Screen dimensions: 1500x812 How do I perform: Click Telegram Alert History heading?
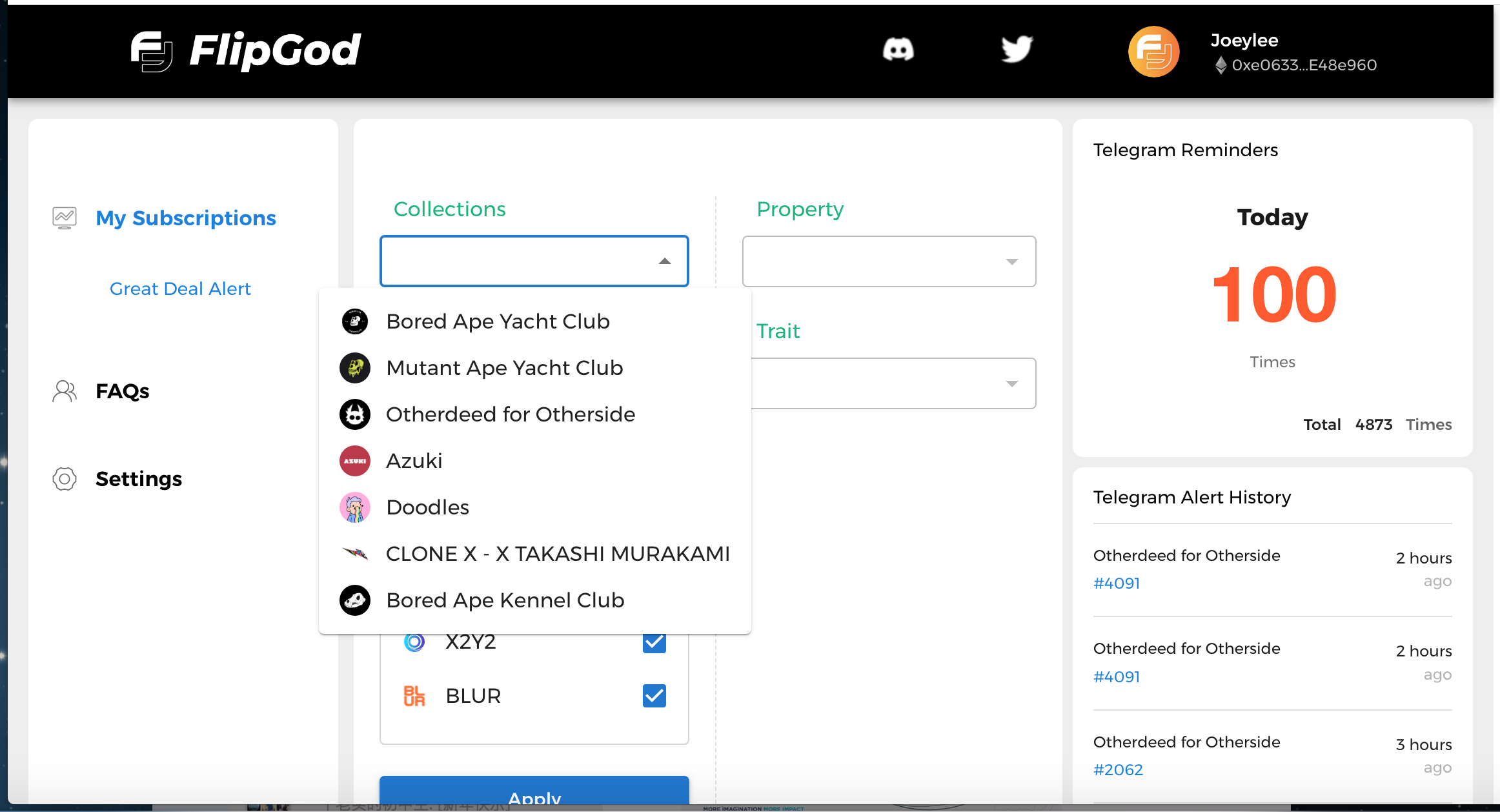click(x=1192, y=497)
